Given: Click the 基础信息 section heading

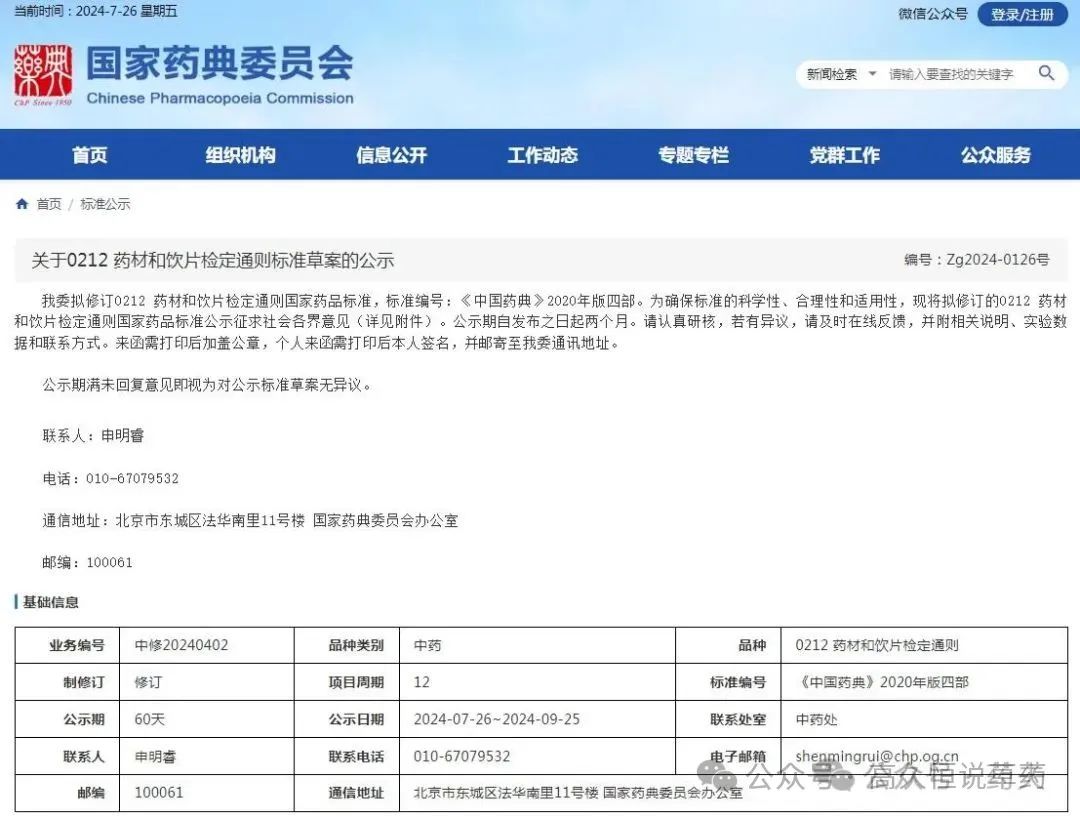Looking at the screenshot, I should [x=50, y=602].
